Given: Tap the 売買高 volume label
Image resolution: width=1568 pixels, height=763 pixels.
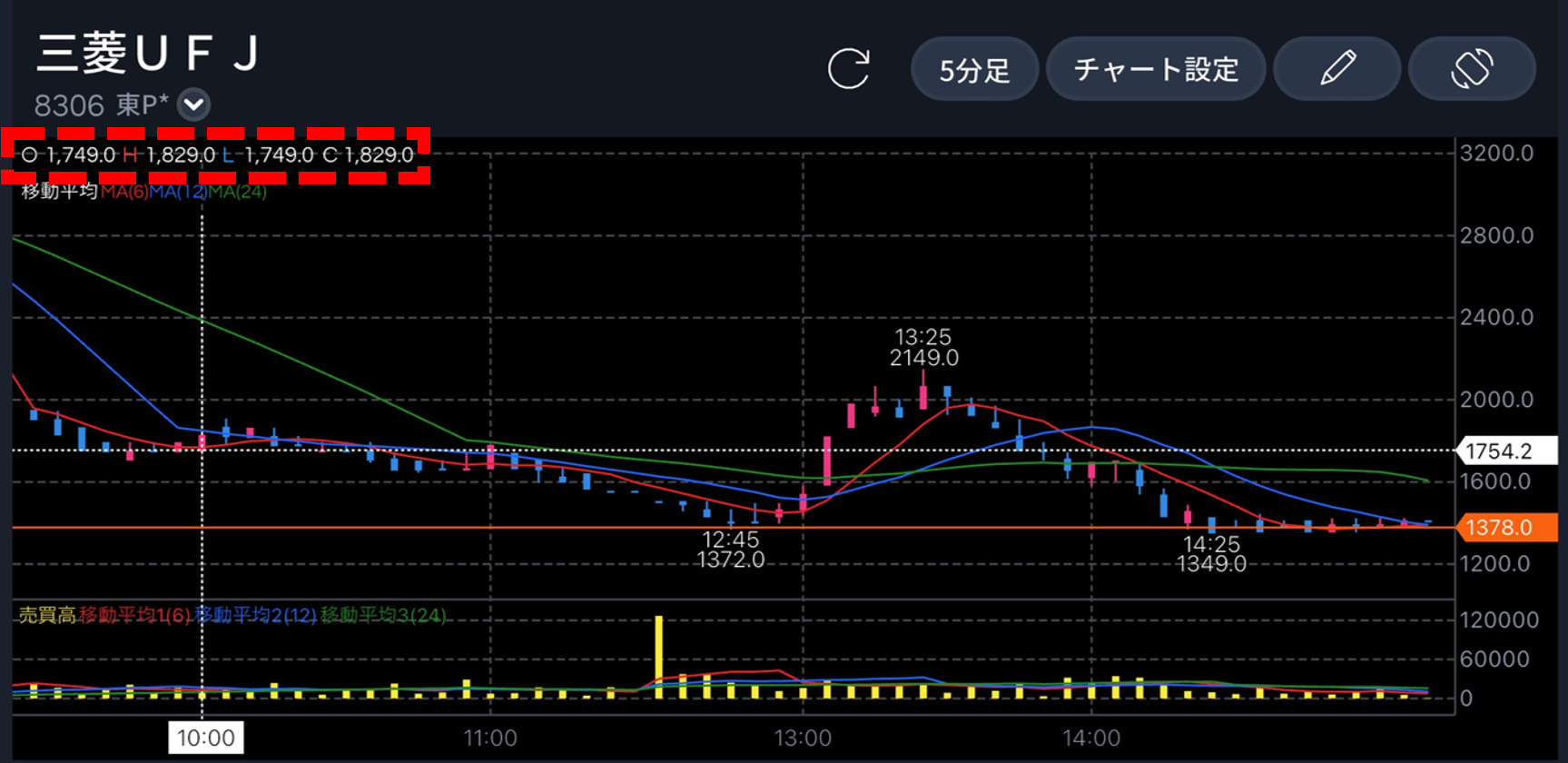Looking at the screenshot, I should pyautogui.click(x=47, y=616).
